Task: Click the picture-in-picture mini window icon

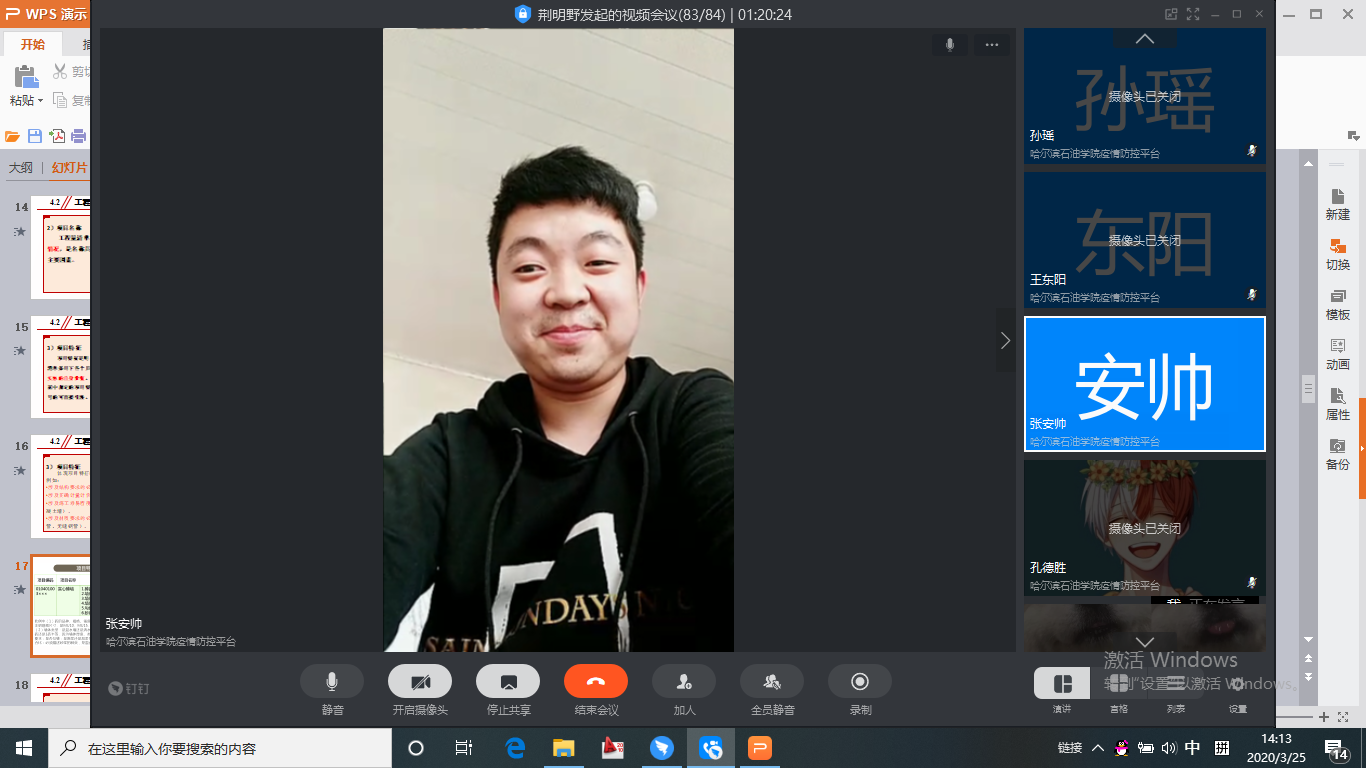Action: click(x=1171, y=14)
